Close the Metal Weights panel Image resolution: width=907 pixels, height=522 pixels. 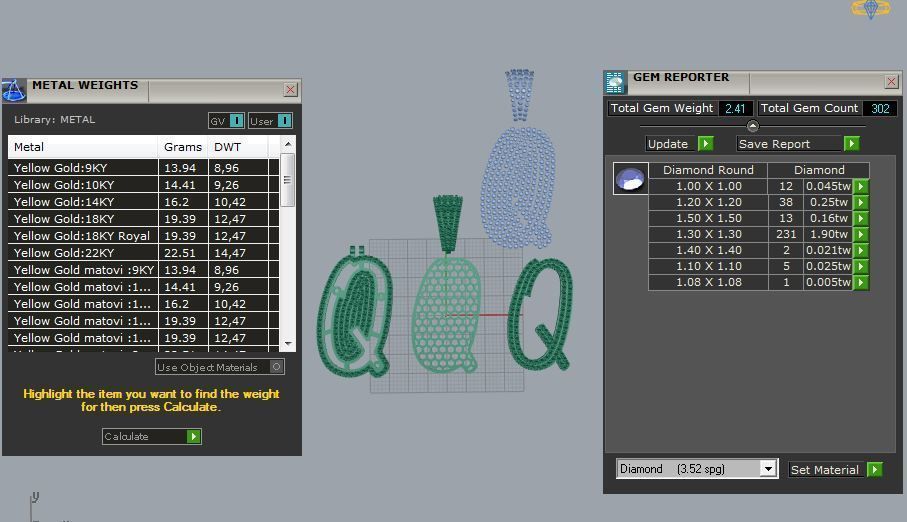coord(290,90)
